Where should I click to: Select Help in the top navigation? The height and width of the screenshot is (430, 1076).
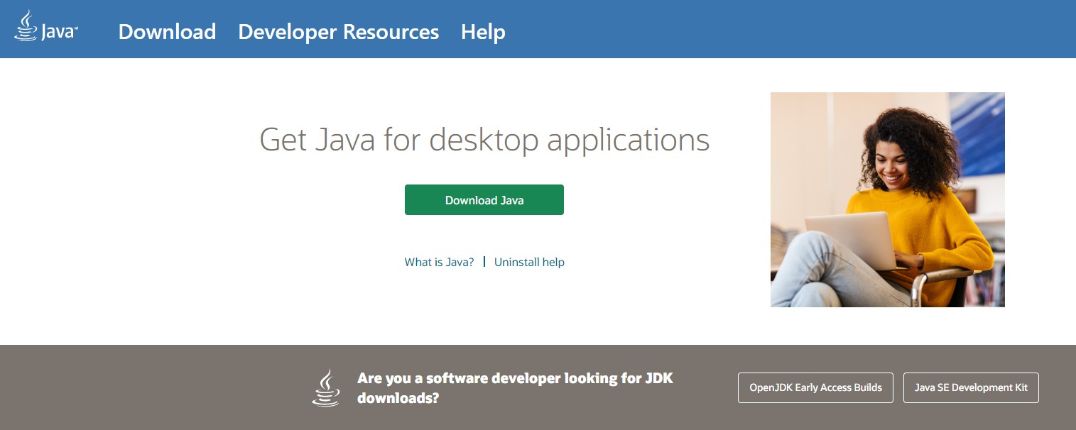coord(483,32)
